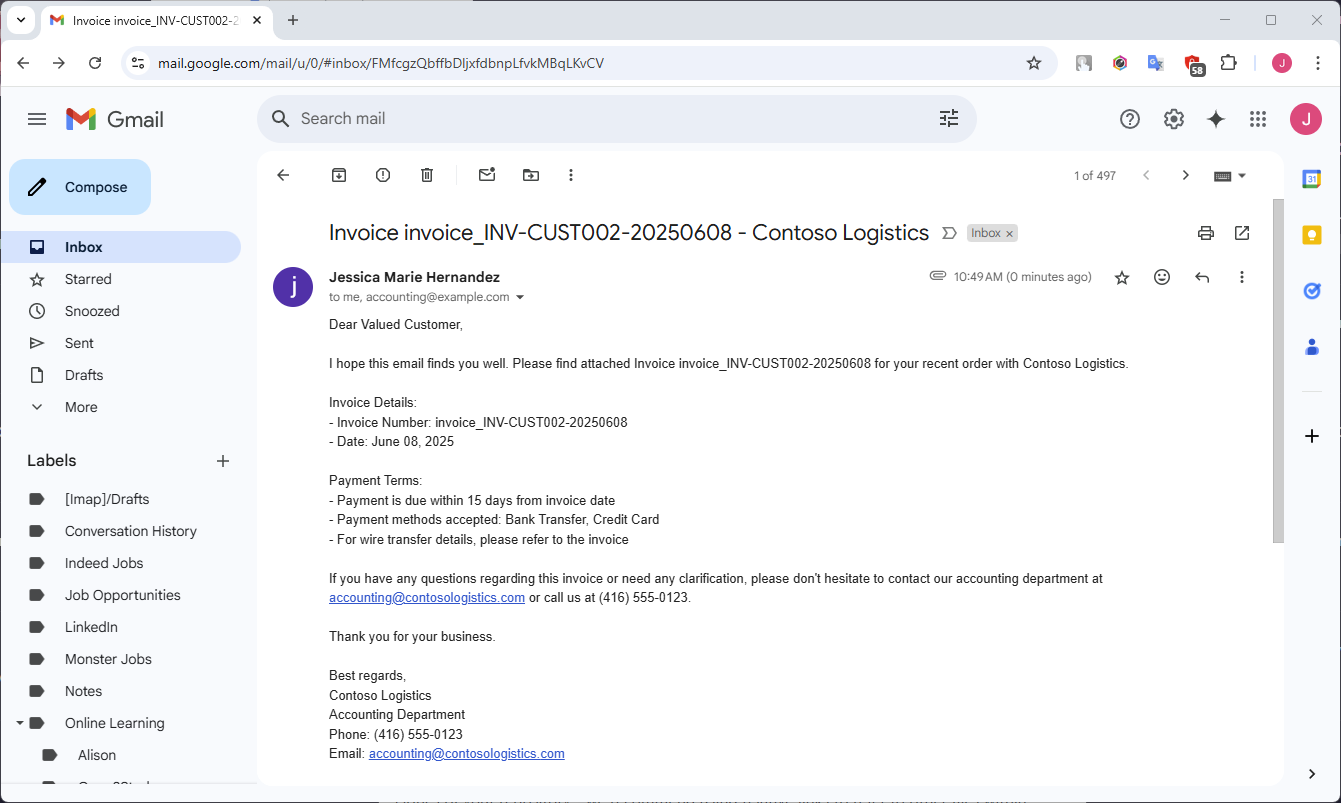Viewport: 1341px width, 803px height.
Task: Click the Compose button
Action: [x=80, y=187]
